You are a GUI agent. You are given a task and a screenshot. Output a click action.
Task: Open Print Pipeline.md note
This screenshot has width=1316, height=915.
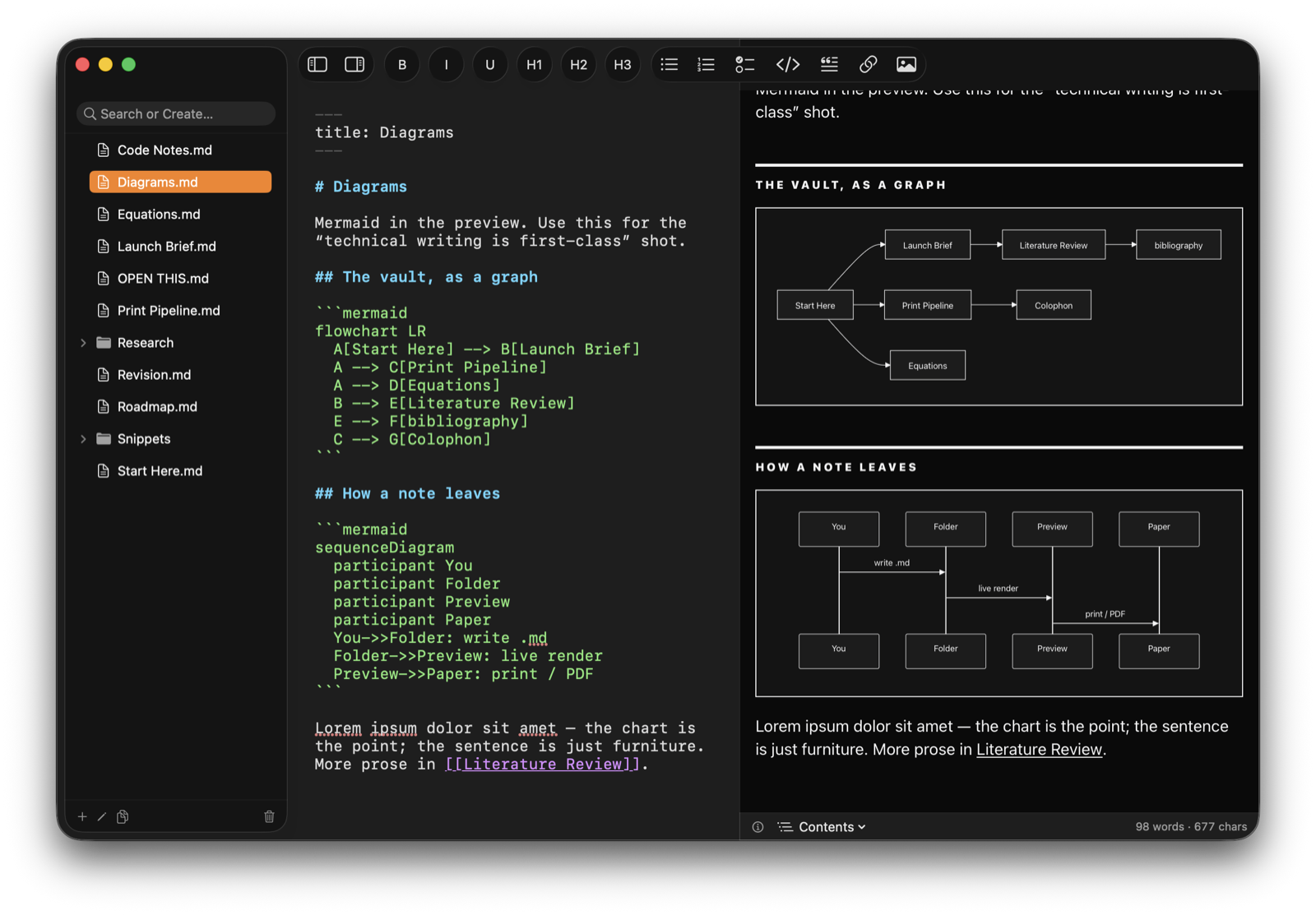[x=180, y=310]
